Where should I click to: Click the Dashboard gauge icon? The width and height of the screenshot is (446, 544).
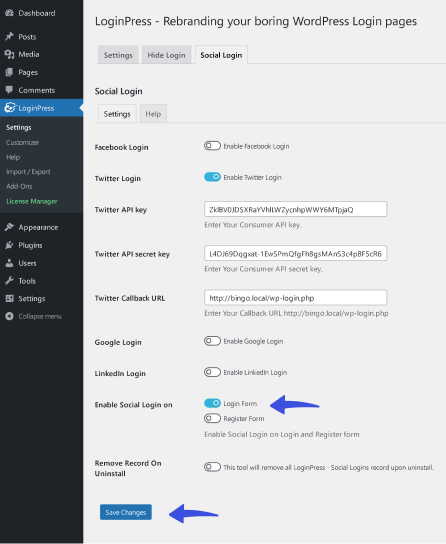pyautogui.click(x=9, y=13)
